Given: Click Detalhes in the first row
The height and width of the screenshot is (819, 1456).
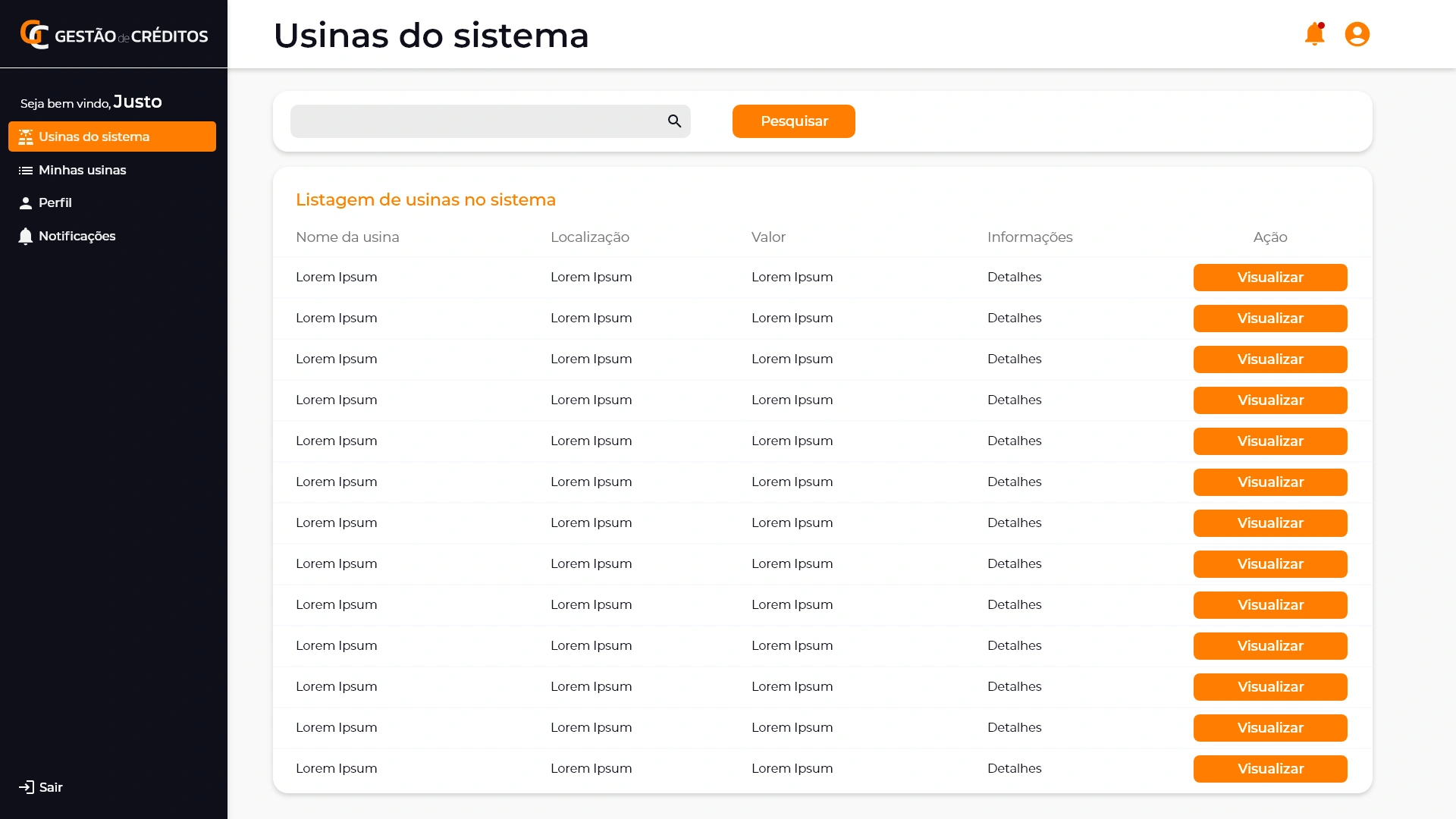Looking at the screenshot, I should [x=1014, y=277].
